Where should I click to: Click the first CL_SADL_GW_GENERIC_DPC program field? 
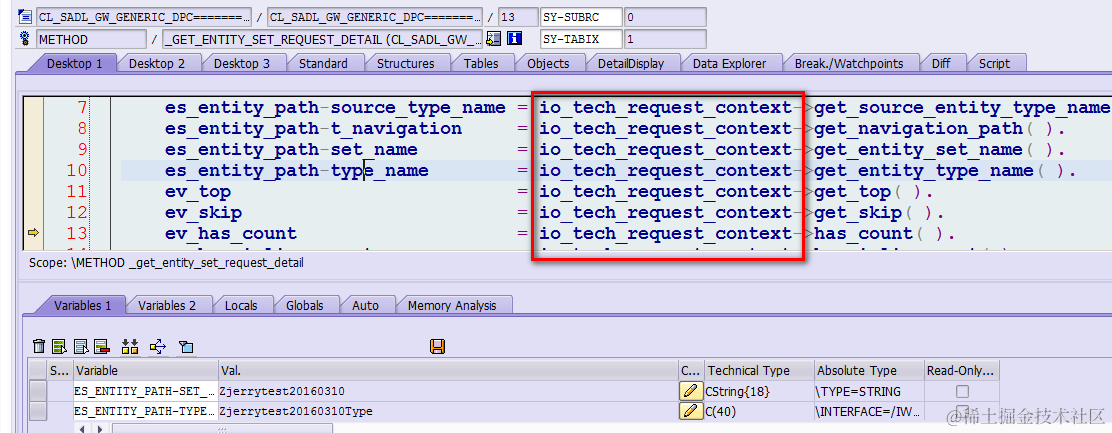pos(143,17)
